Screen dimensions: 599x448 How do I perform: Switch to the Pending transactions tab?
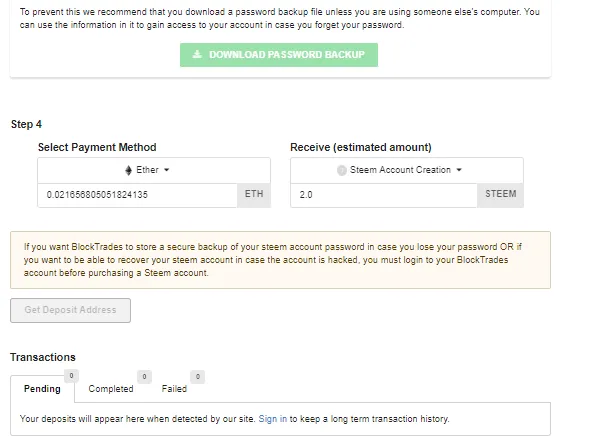click(x=42, y=389)
